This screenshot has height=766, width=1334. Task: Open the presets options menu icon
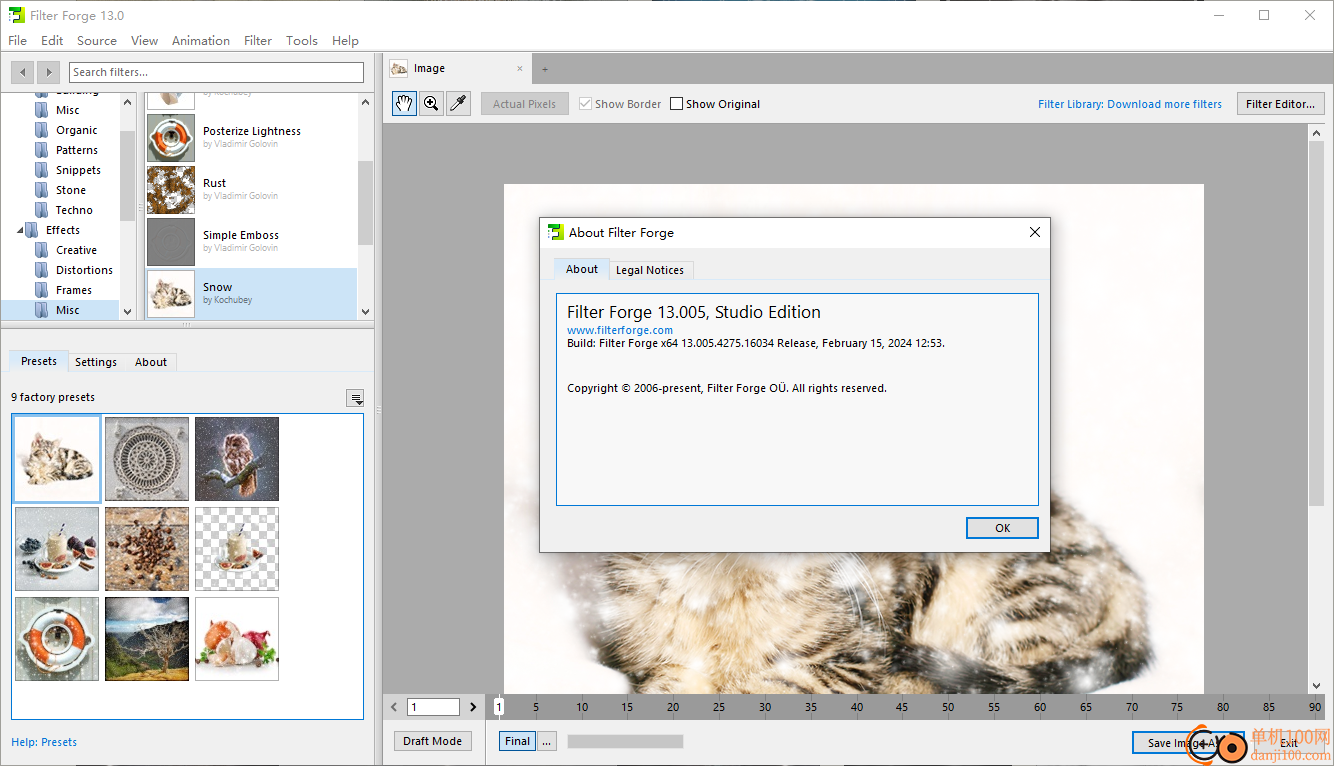355,398
